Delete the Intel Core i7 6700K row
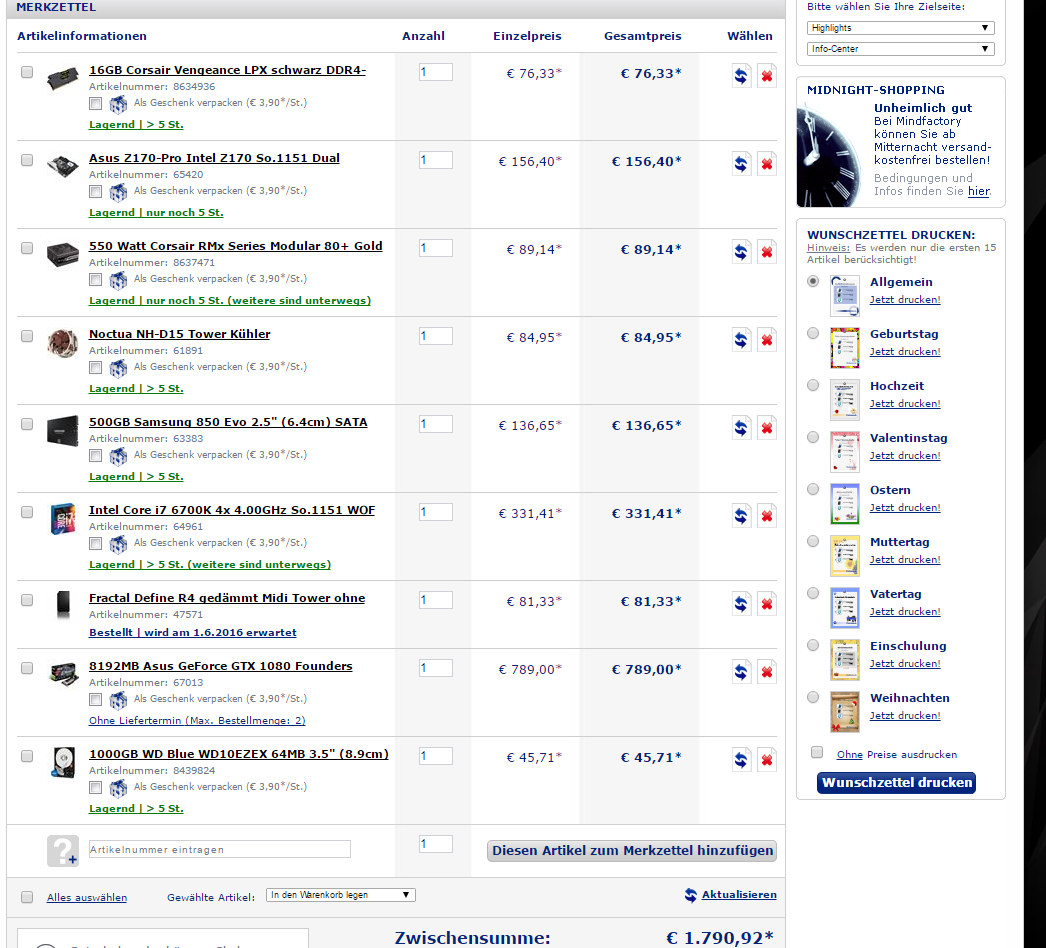Image resolution: width=1046 pixels, height=948 pixels. coord(767,516)
